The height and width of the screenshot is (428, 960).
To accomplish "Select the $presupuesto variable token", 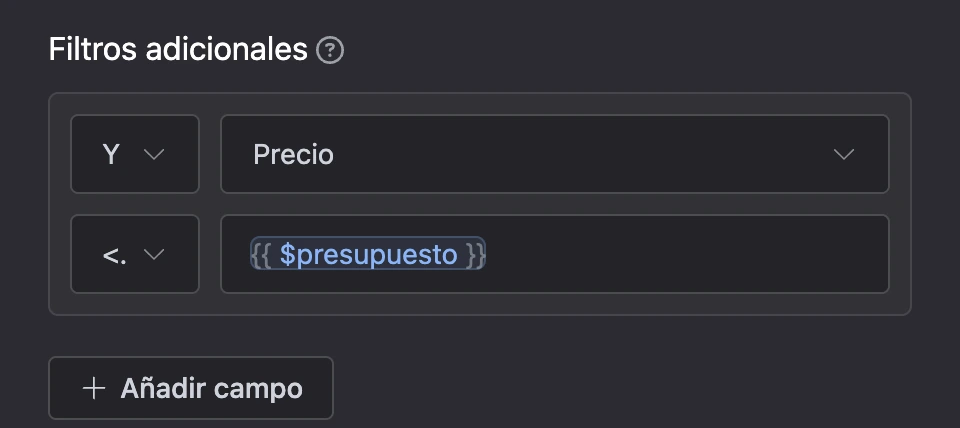I will 367,253.
